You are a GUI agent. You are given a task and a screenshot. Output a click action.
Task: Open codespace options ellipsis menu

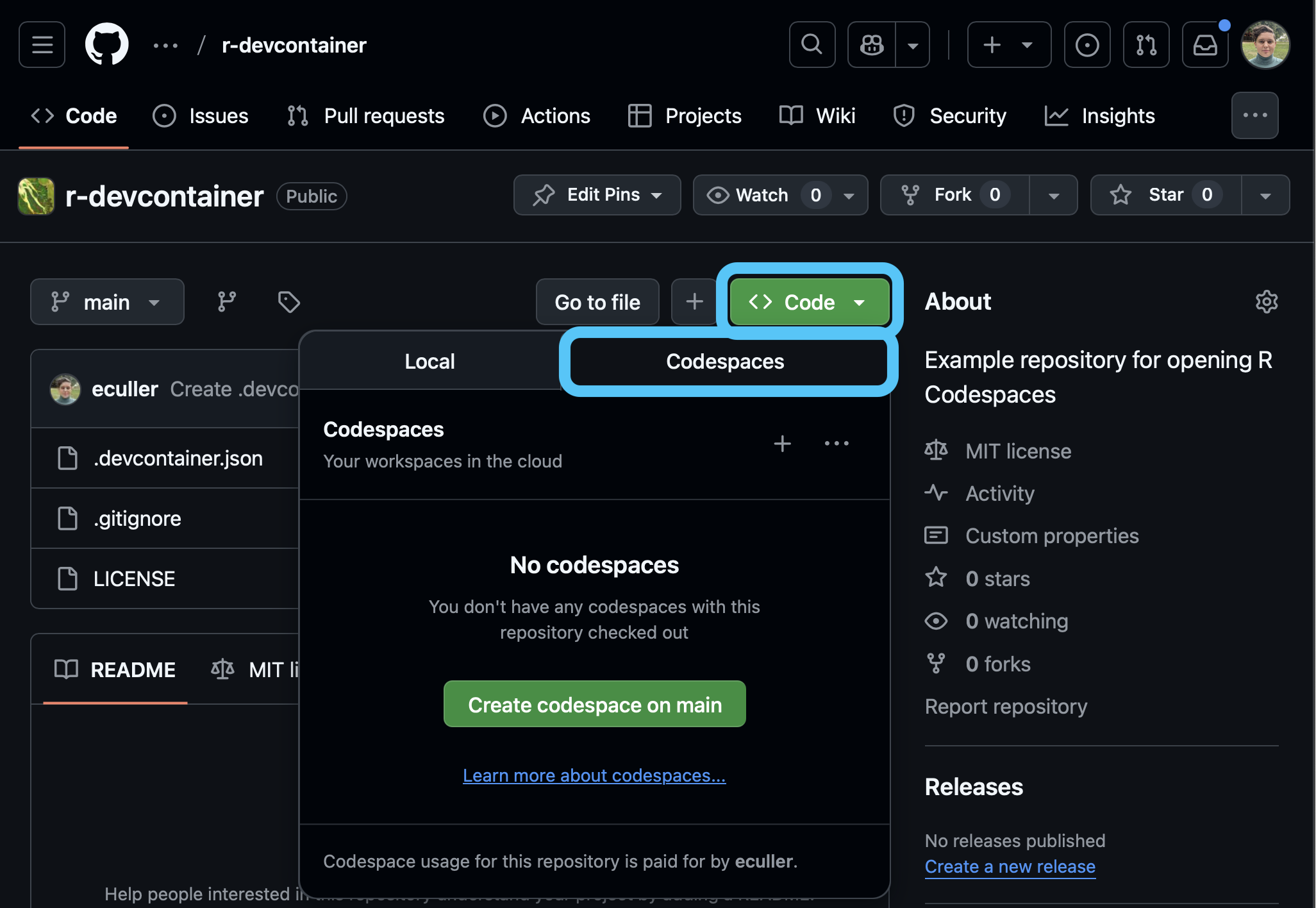tap(837, 444)
